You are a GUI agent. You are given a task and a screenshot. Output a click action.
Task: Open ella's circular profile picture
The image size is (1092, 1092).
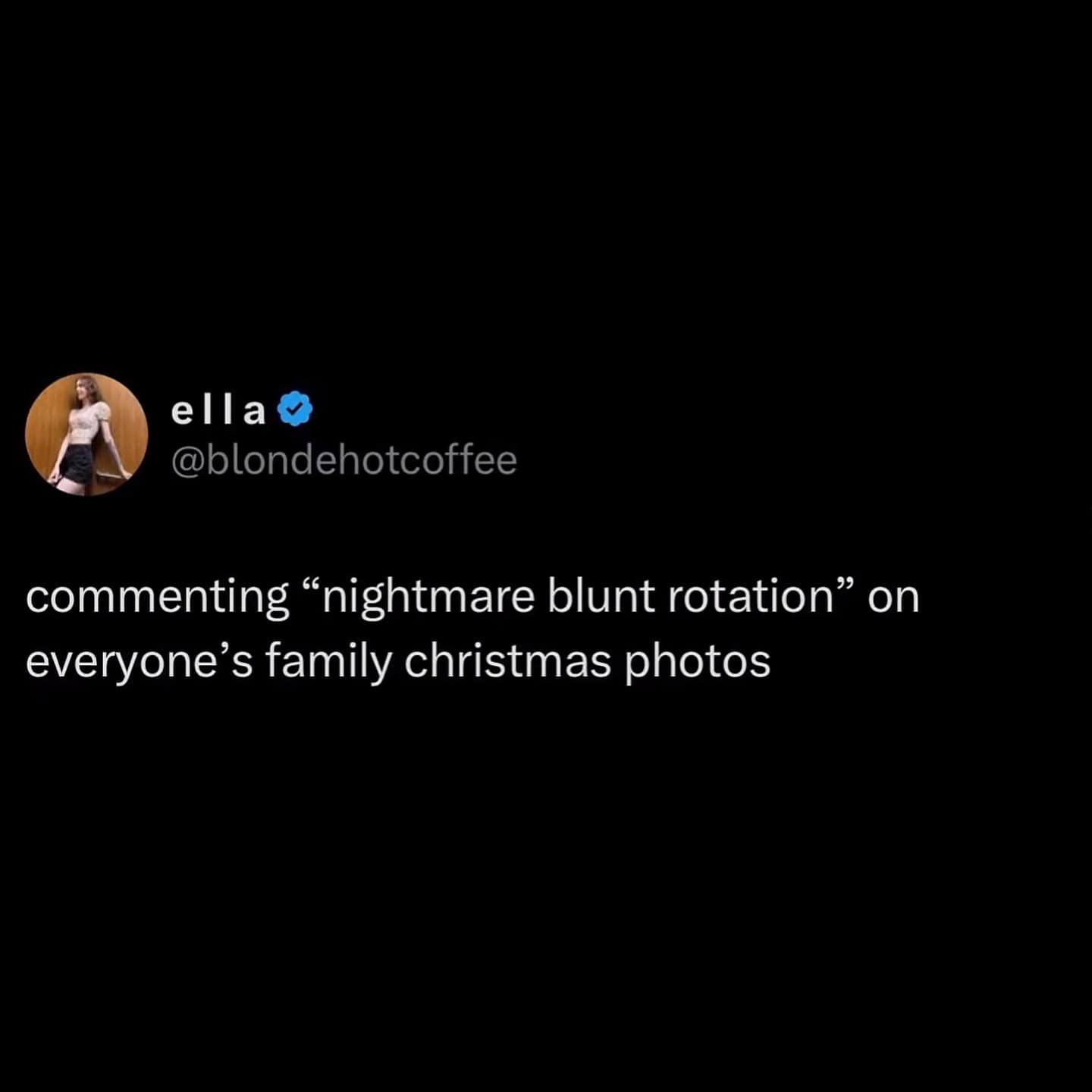[x=86, y=435]
